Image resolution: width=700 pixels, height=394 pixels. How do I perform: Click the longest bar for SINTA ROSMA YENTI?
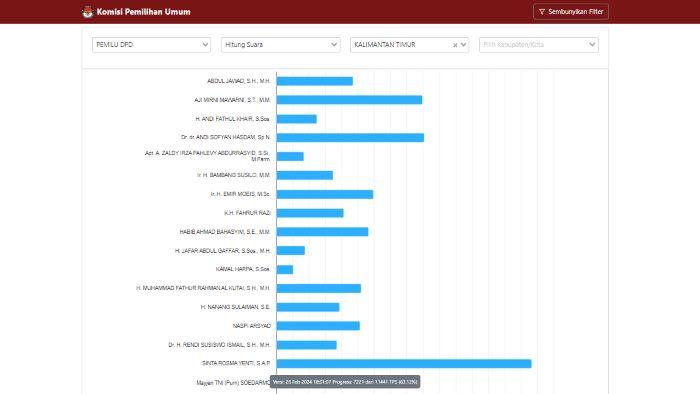click(x=404, y=364)
